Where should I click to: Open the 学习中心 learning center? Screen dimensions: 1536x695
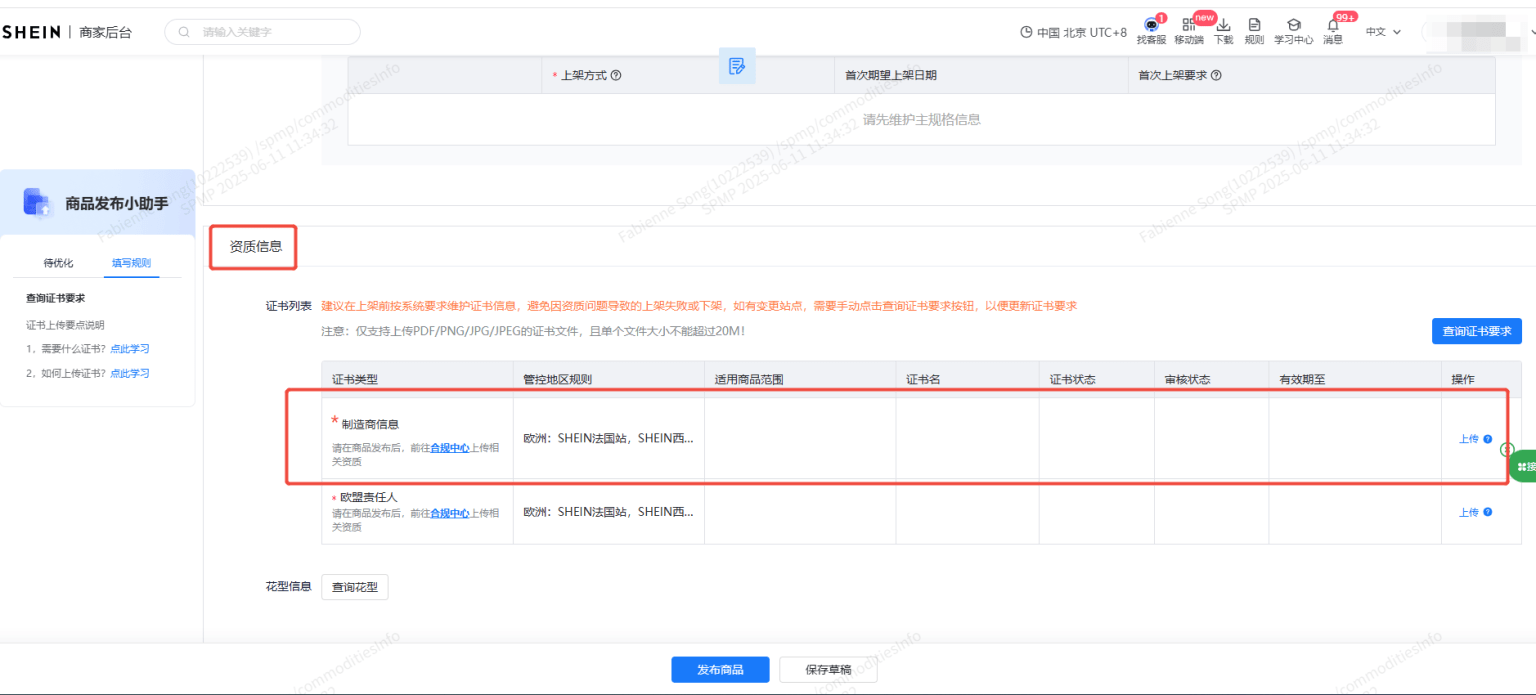(x=1293, y=31)
